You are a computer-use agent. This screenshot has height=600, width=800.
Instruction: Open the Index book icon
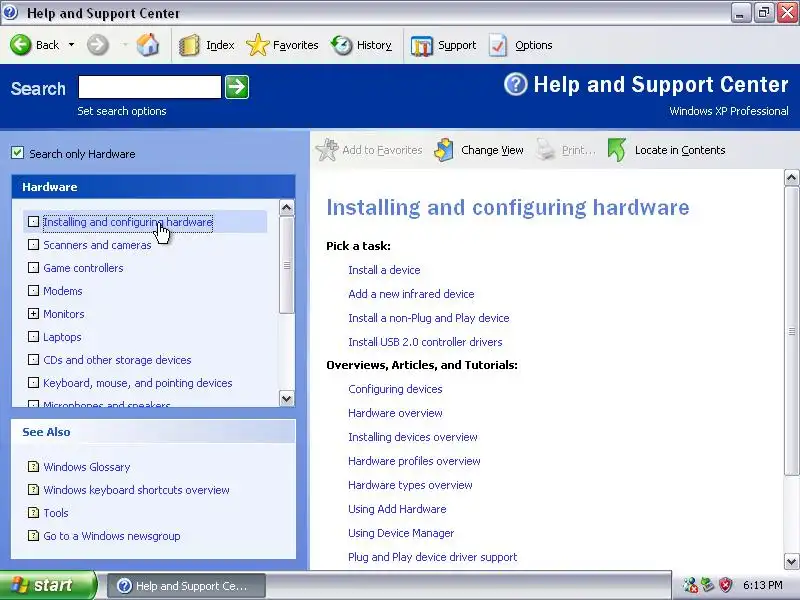[x=189, y=45]
